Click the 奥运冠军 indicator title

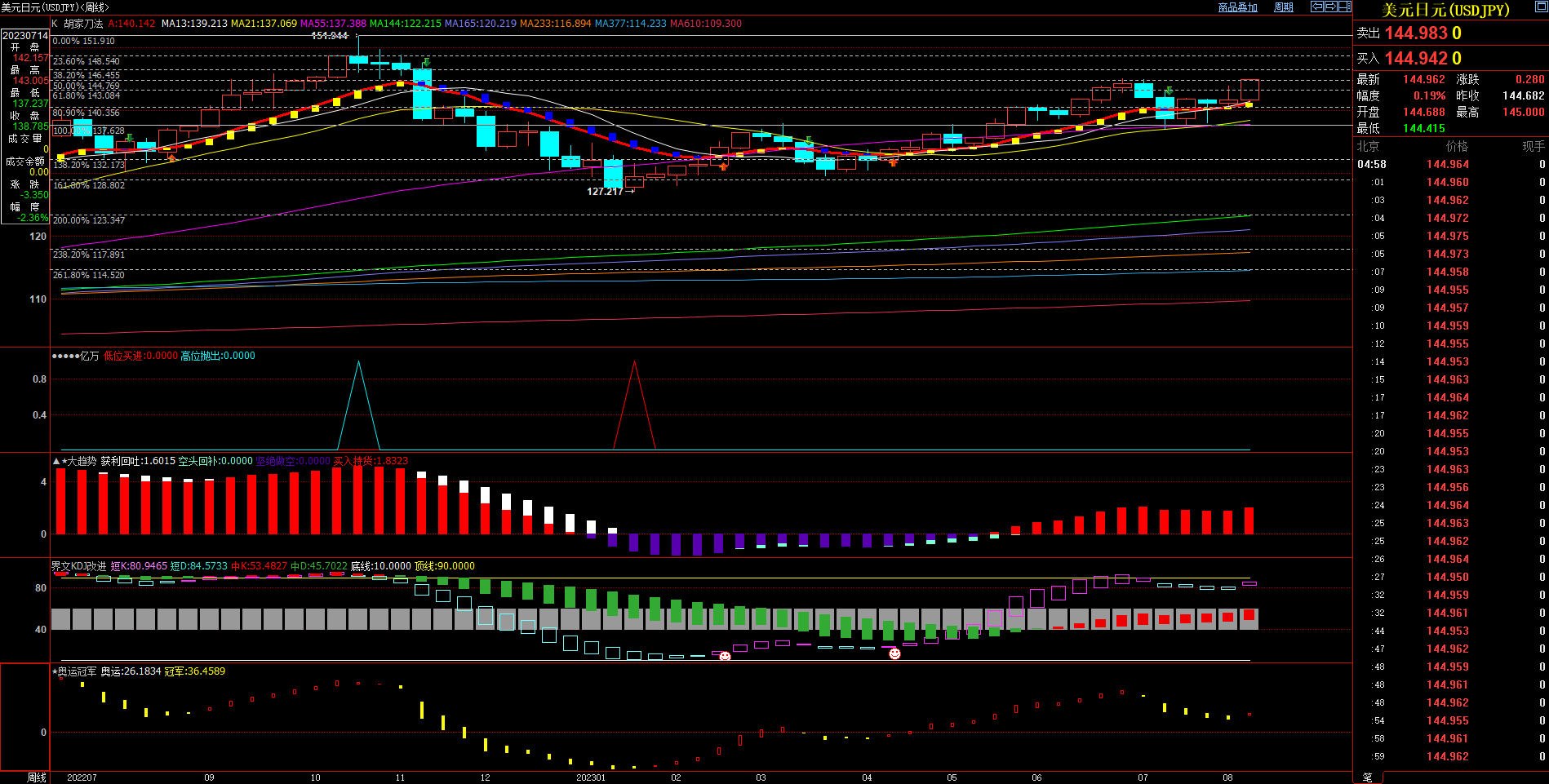pyautogui.click(x=77, y=671)
